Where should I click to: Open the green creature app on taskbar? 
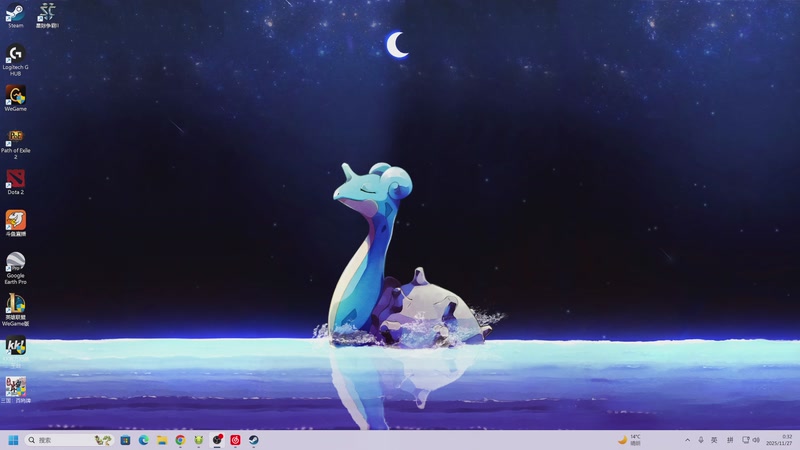point(198,440)
